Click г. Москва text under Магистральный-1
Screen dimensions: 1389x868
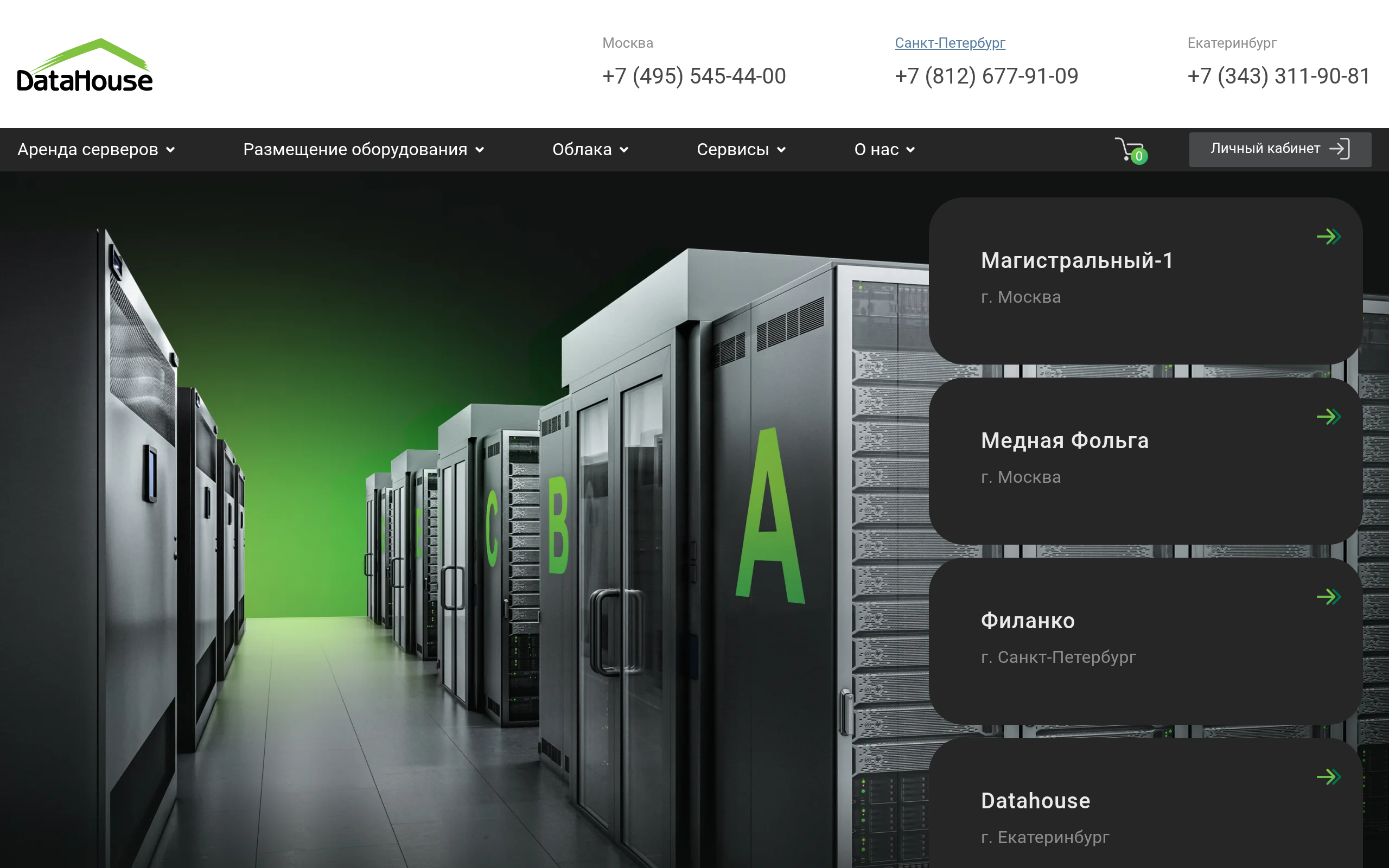click(1021, 297)
